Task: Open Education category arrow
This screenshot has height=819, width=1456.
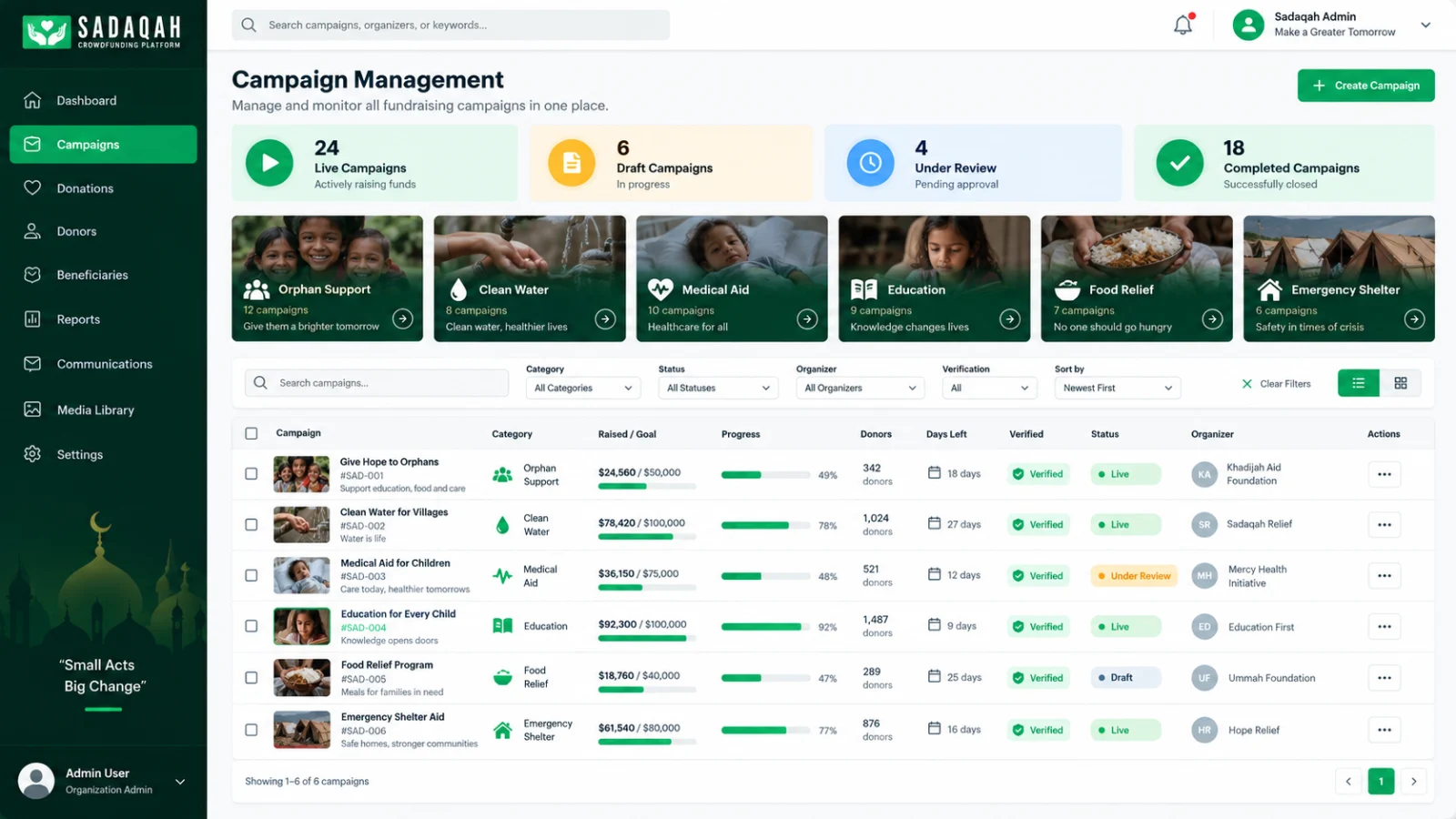Action: 1010,318
